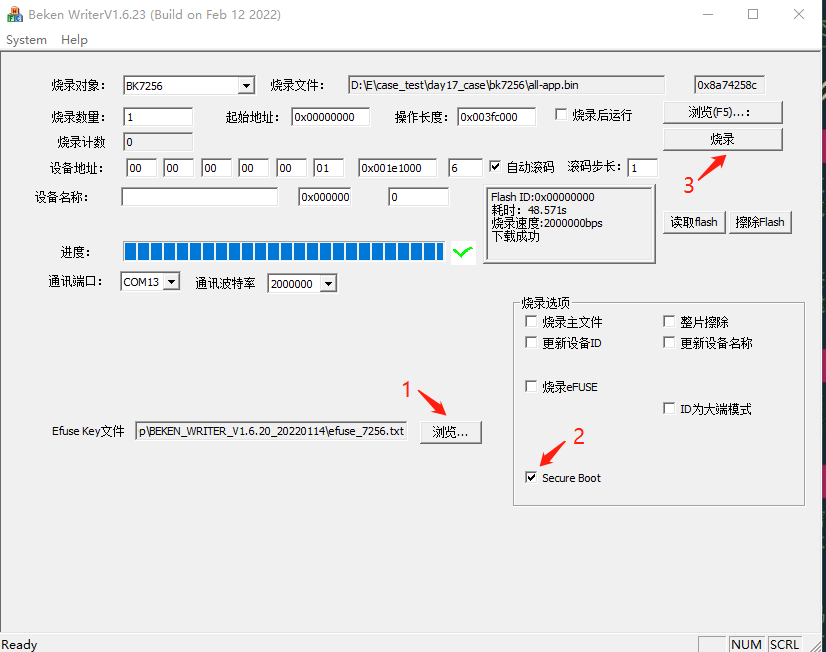Enable the 烧录eFUSE checkbox
Viewport: 826px width, 652px height.
click(x=531, y=387)
